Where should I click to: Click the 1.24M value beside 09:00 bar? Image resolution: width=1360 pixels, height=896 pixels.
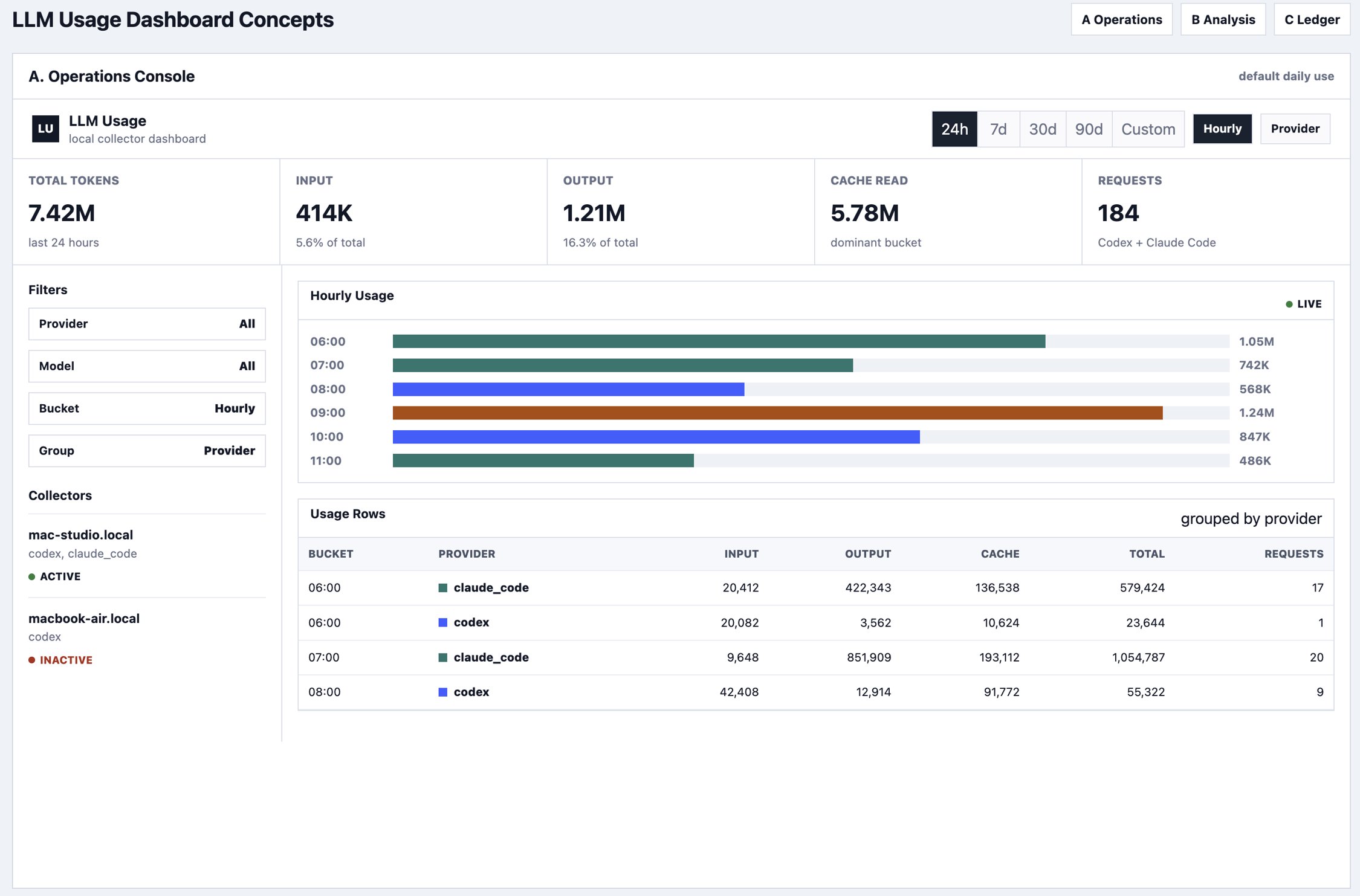coord(1257,413)
